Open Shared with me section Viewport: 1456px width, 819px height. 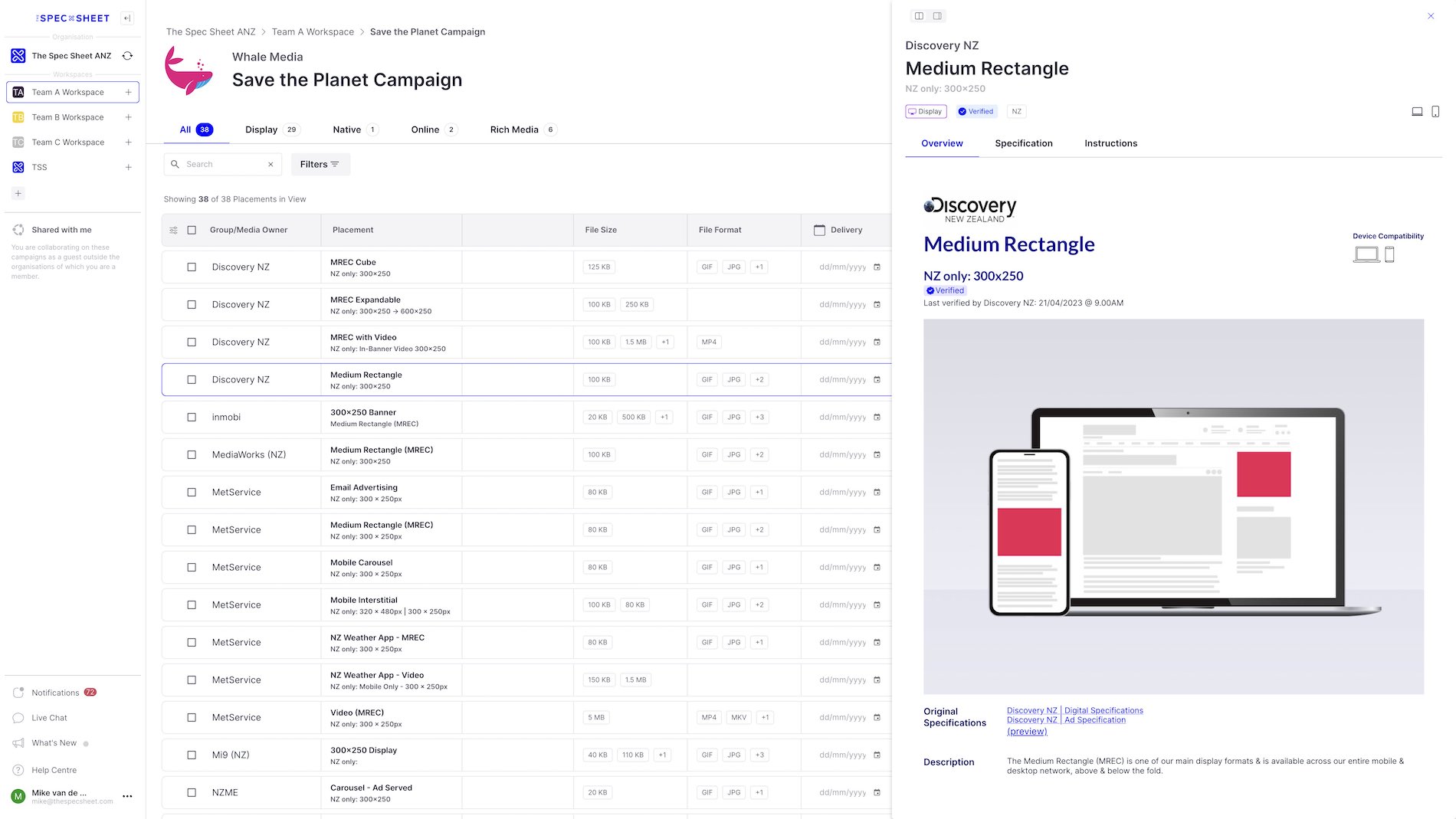click(61, 230)
